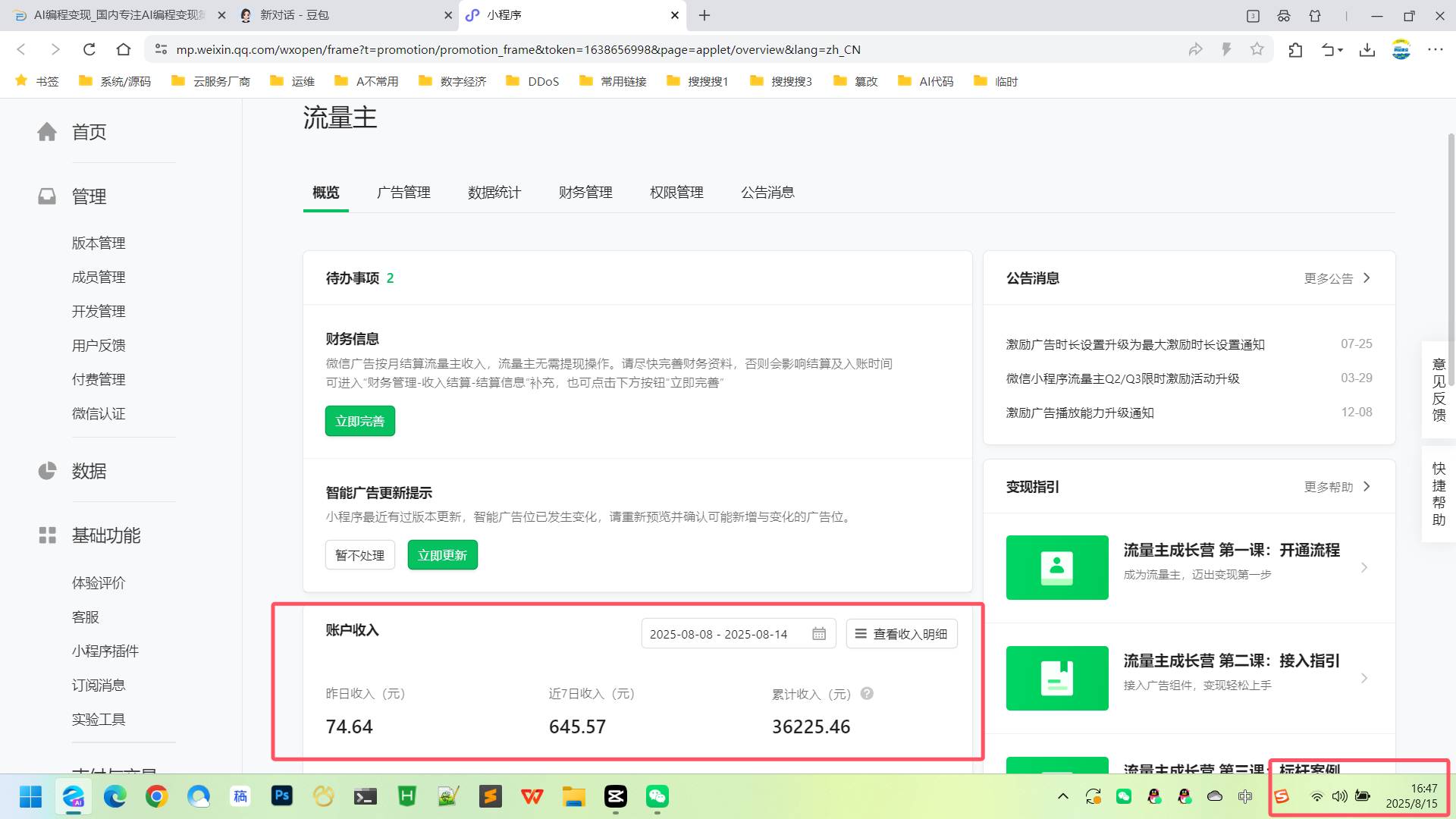The height and width of the screenshot is (819, 1456).
Task: Click the inbox icon beside 管理
Action: [47, 196]
